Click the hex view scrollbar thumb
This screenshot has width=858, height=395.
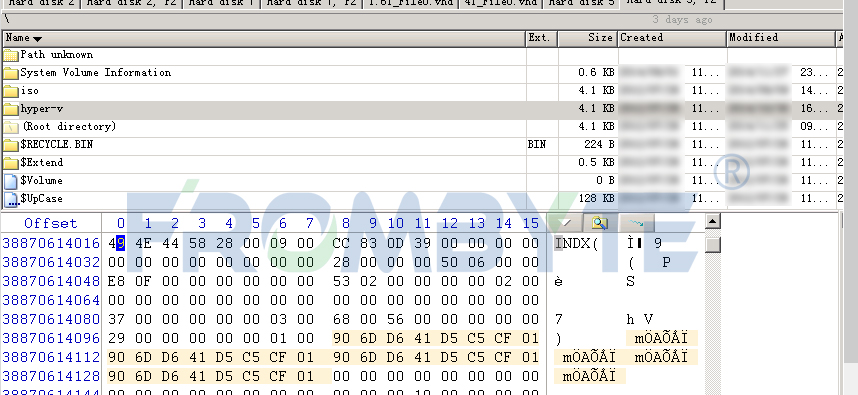pos(712,245)
